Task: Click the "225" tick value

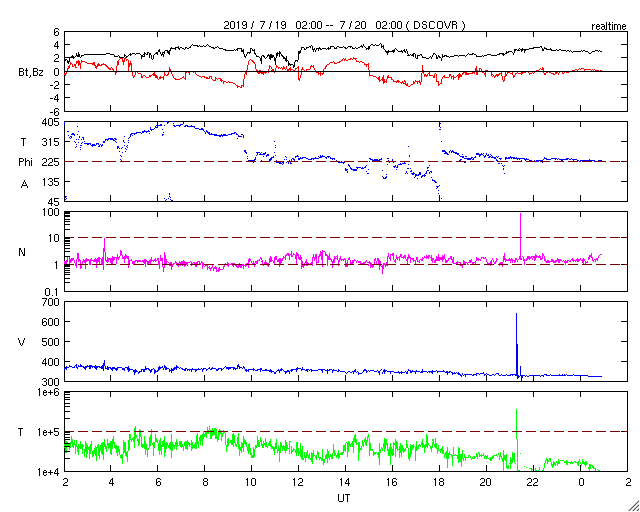Action: coord(53,162)
